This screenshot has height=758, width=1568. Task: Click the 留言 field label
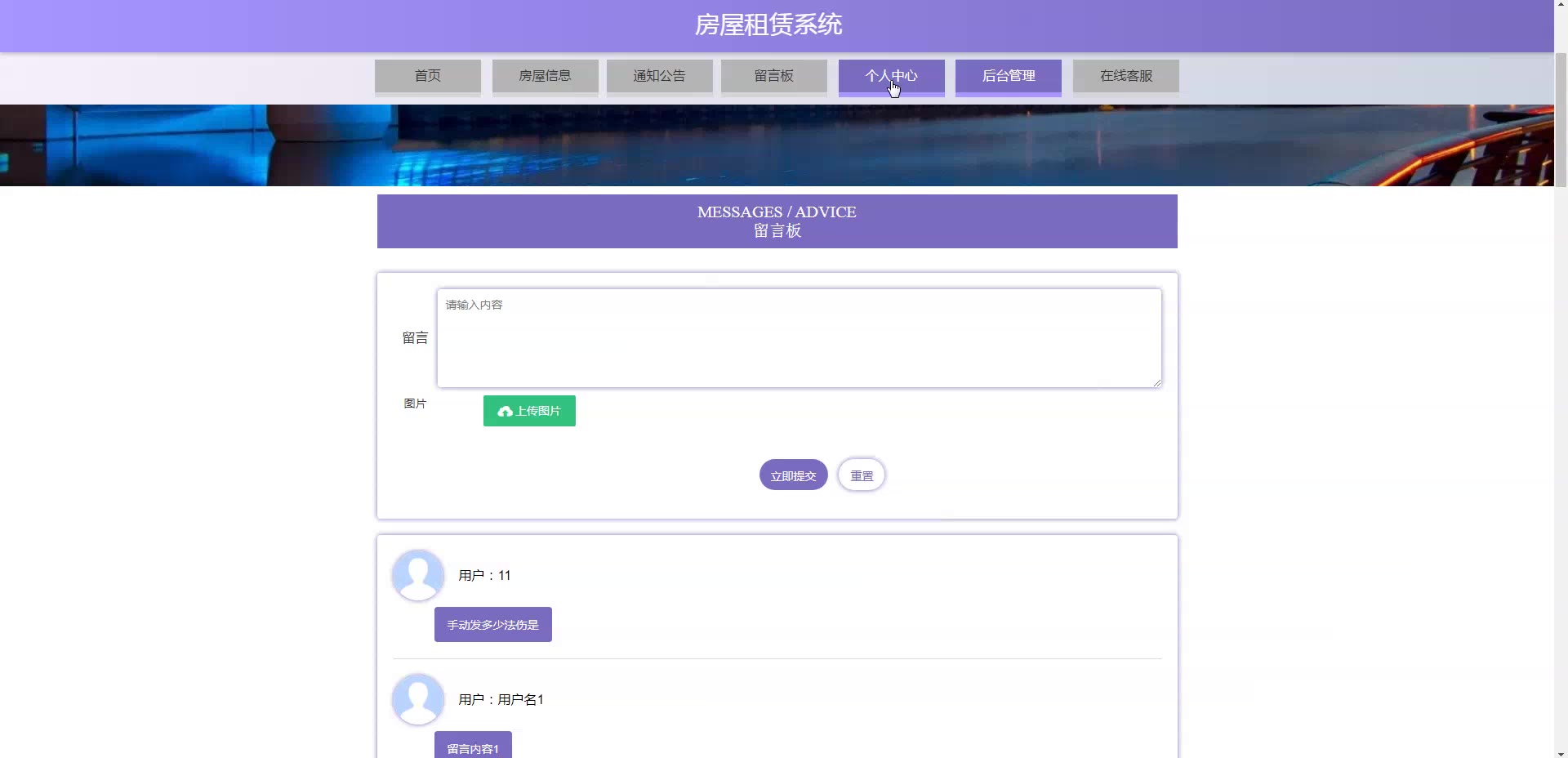(x=415, y=337)
